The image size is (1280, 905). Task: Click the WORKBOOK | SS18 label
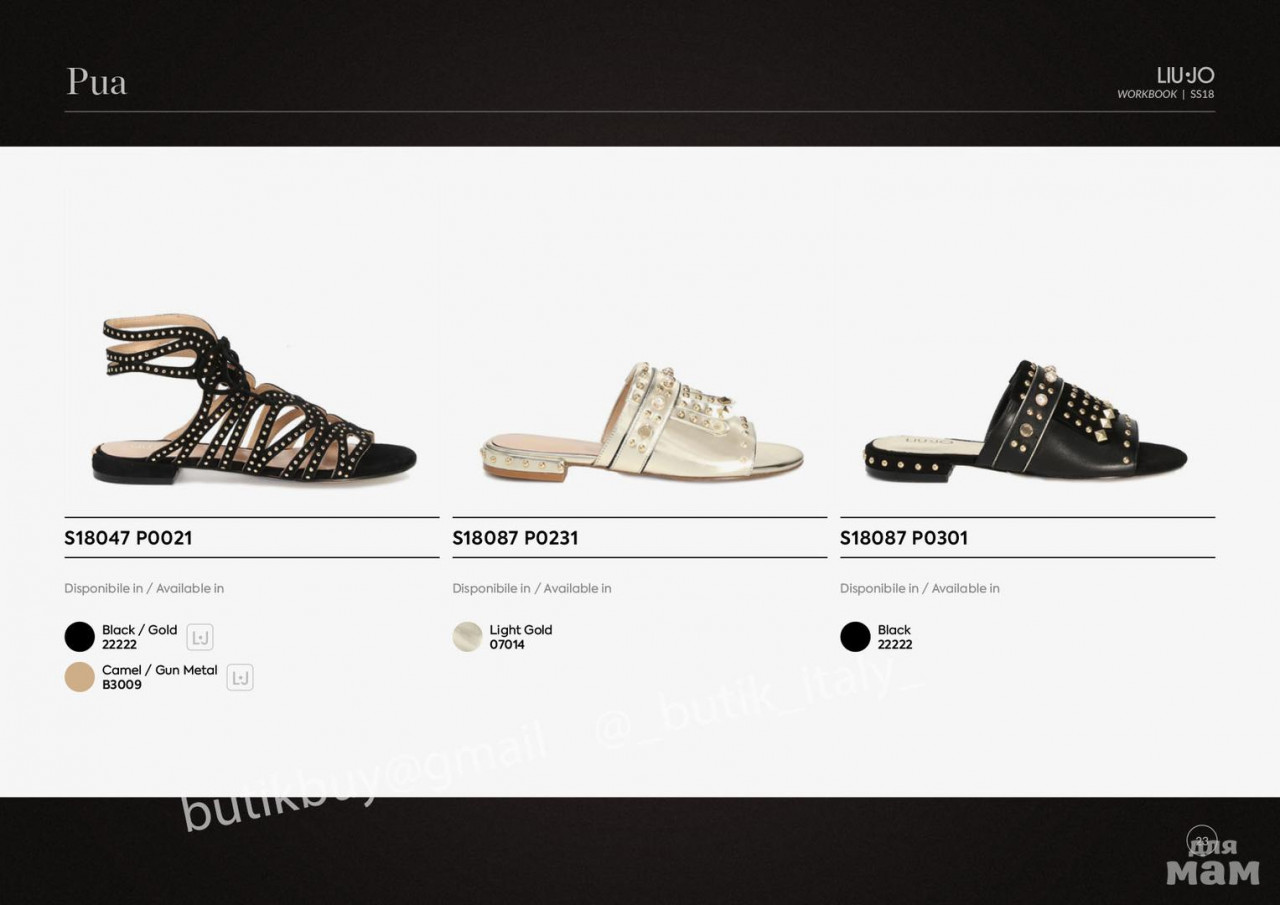pos(1166,94)
